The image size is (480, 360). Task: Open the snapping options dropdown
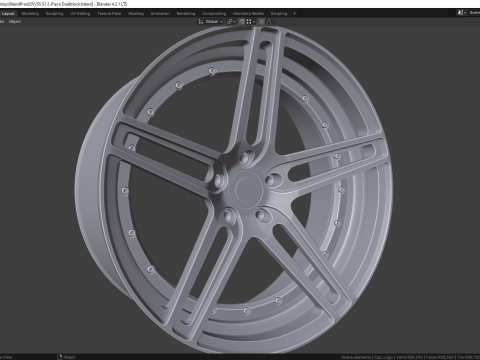(x=251, y=22)
